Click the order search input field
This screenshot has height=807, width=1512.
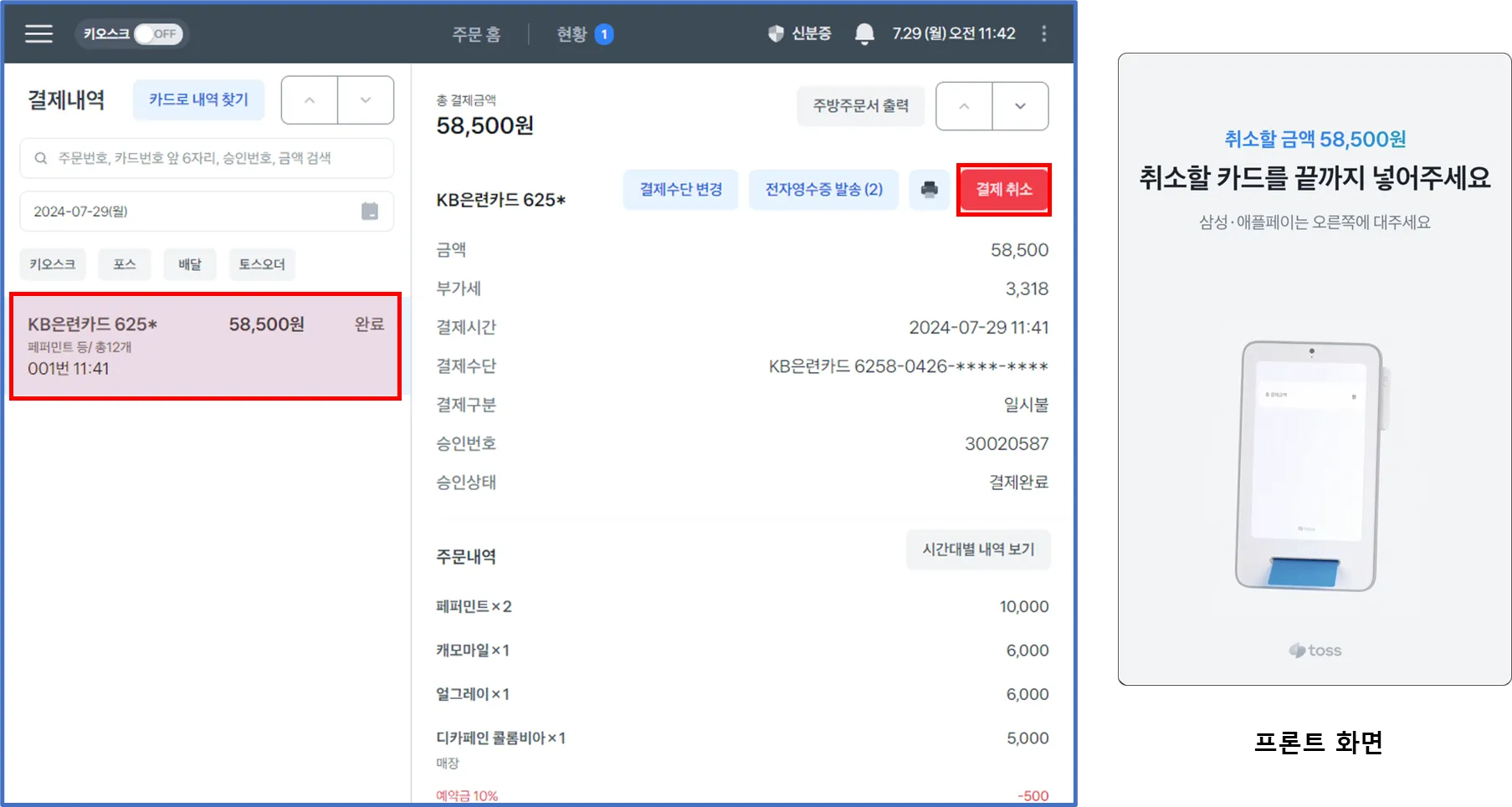coord(207,158)
